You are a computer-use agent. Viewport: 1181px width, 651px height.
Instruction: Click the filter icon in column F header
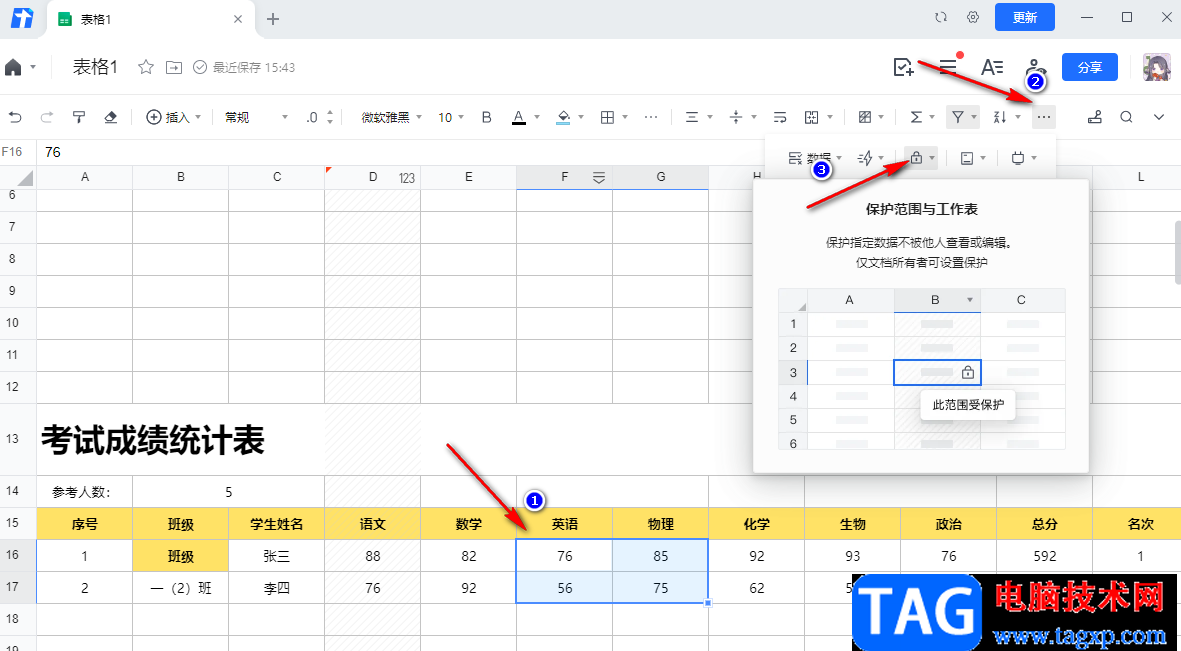click(x=599, y=177)
